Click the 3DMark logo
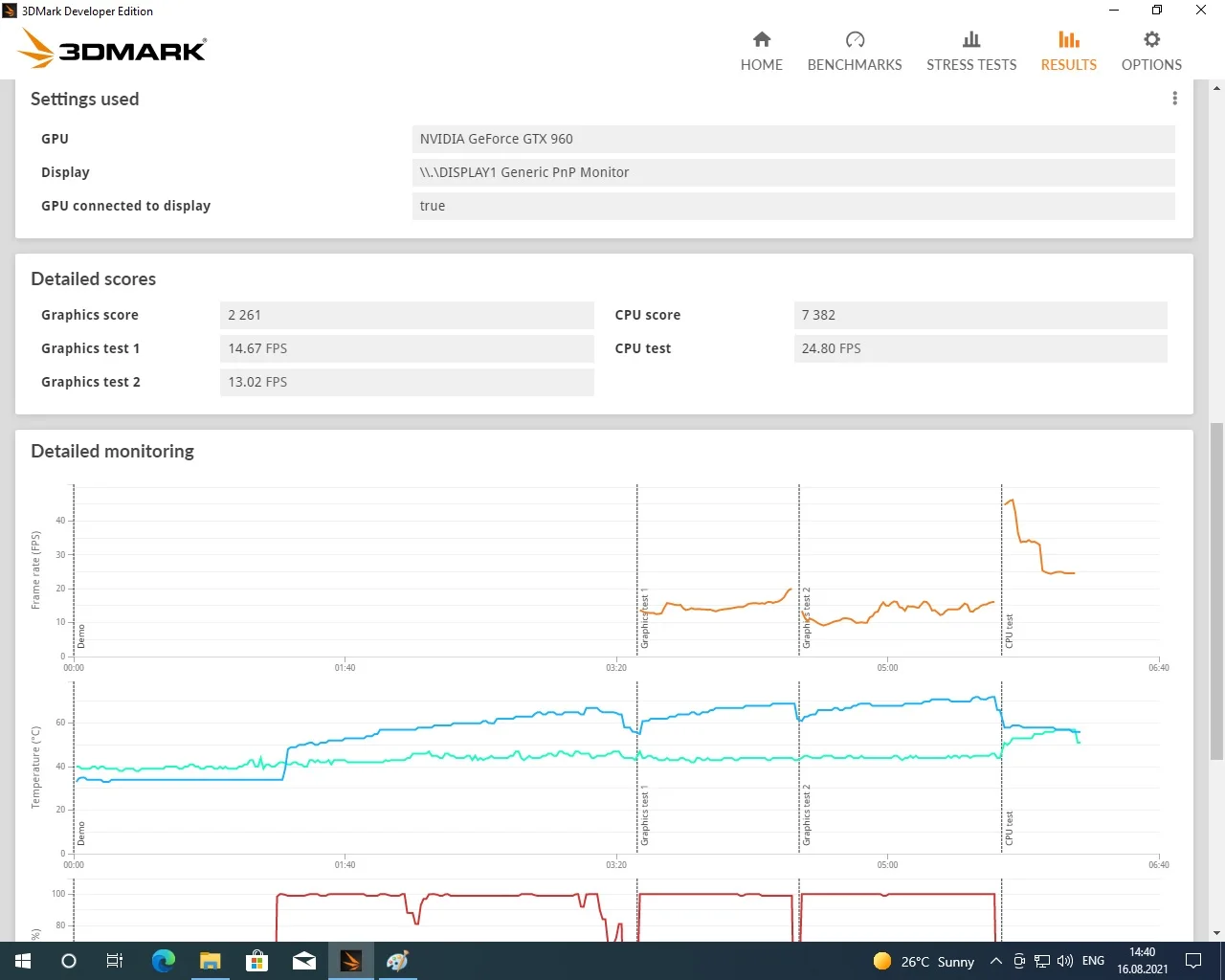The height and width of the screenshot is (980, 1225). 113,48
